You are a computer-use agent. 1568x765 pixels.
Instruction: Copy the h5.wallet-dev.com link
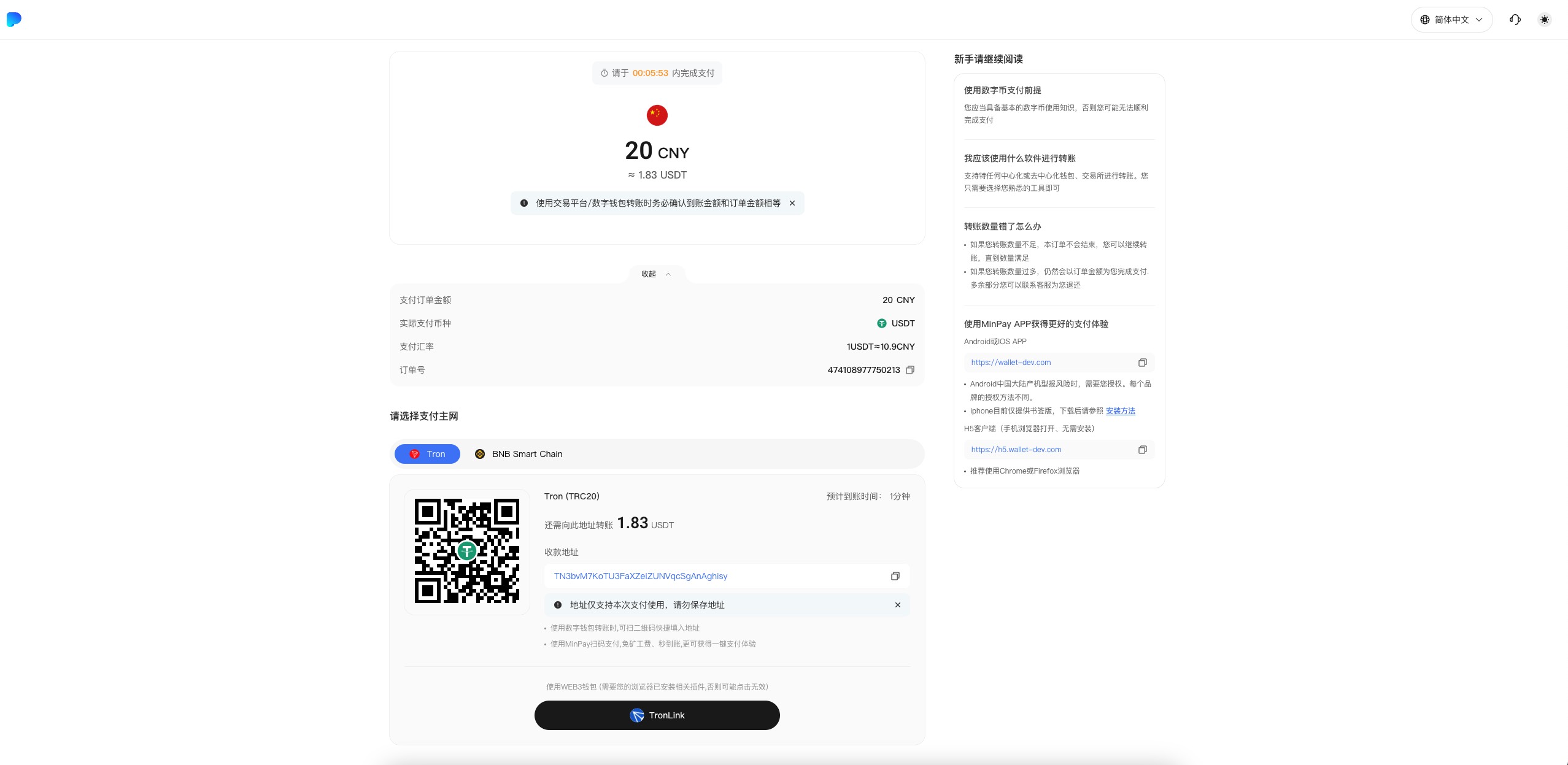[x=1142, y=450]
